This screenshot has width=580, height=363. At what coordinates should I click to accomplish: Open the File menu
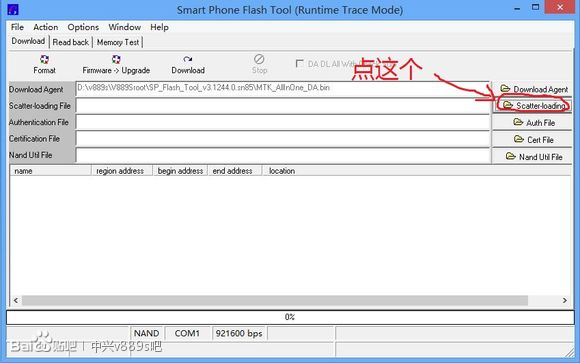(x=17, y=27)
